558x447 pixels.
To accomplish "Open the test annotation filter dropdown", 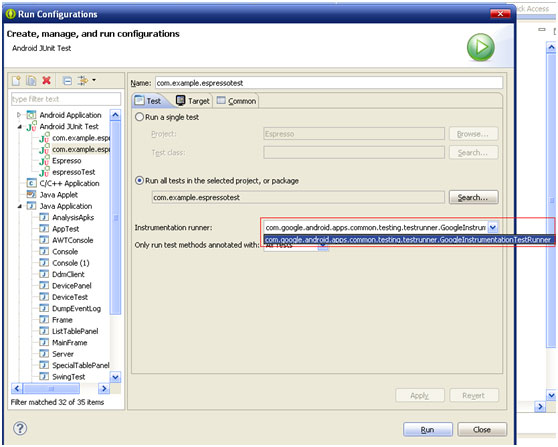I will point(323,247).
